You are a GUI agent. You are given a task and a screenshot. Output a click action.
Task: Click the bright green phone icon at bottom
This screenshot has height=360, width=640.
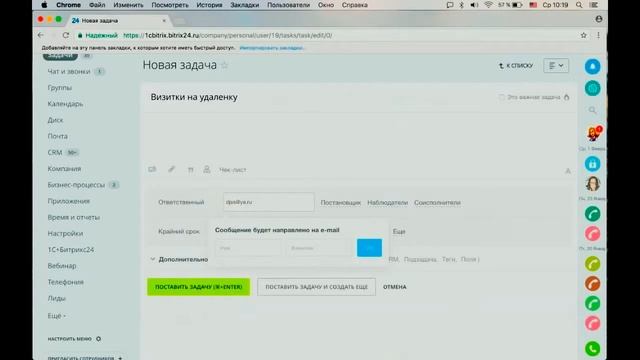click(592, 349)
